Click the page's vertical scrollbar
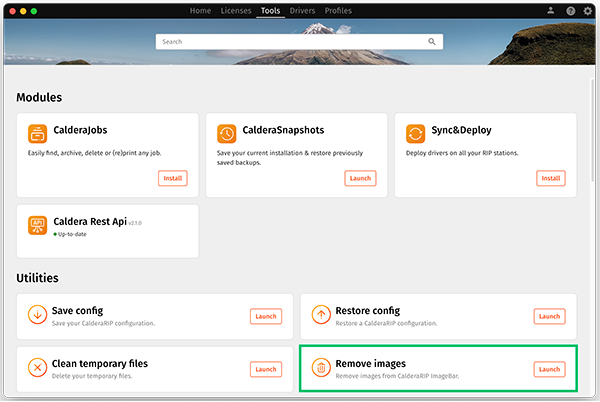600x402 pixels. [x=593, y=130]
